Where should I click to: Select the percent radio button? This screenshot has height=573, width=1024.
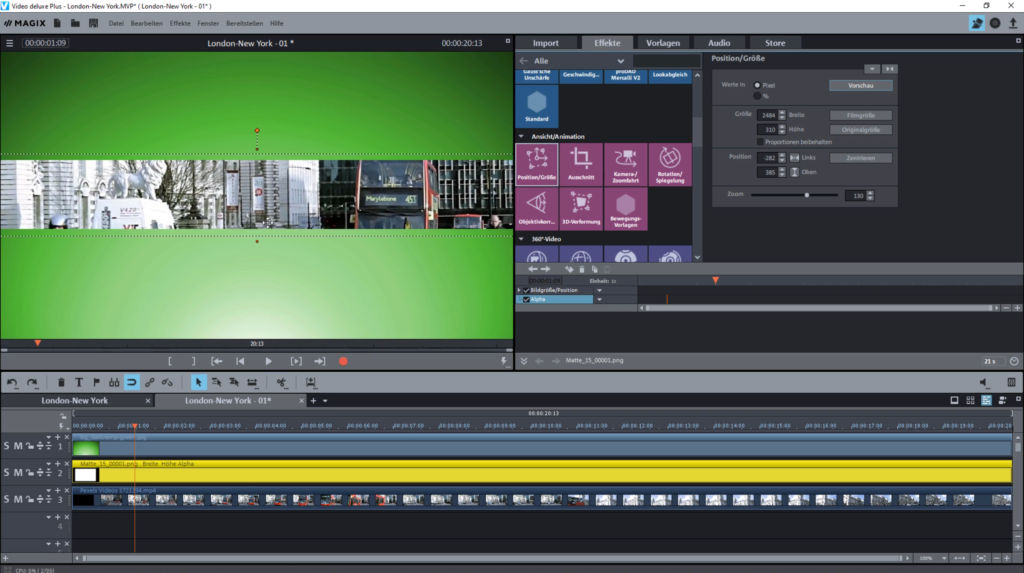click(757, 96)
